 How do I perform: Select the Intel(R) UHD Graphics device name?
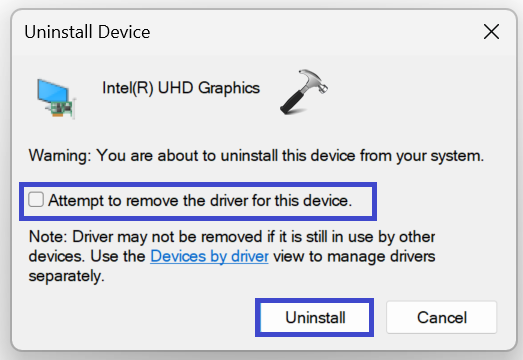coord(181,88)
